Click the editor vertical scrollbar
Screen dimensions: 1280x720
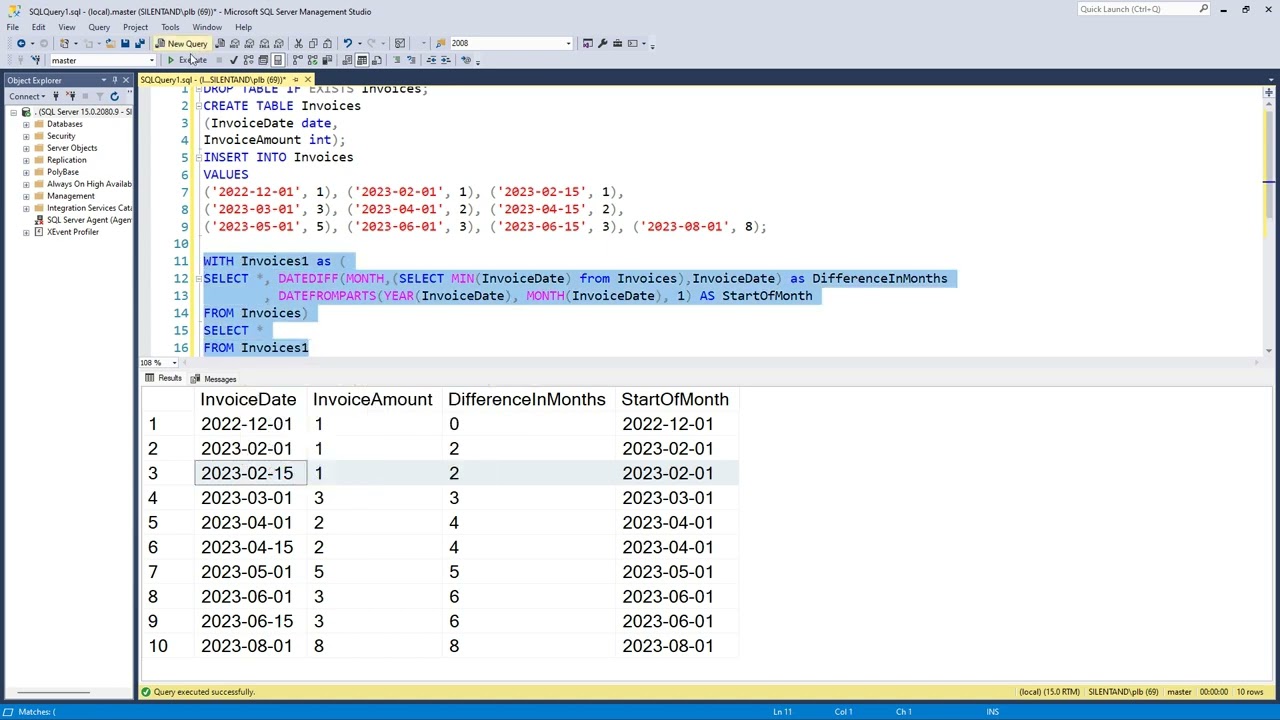[x=1268, y=220]
